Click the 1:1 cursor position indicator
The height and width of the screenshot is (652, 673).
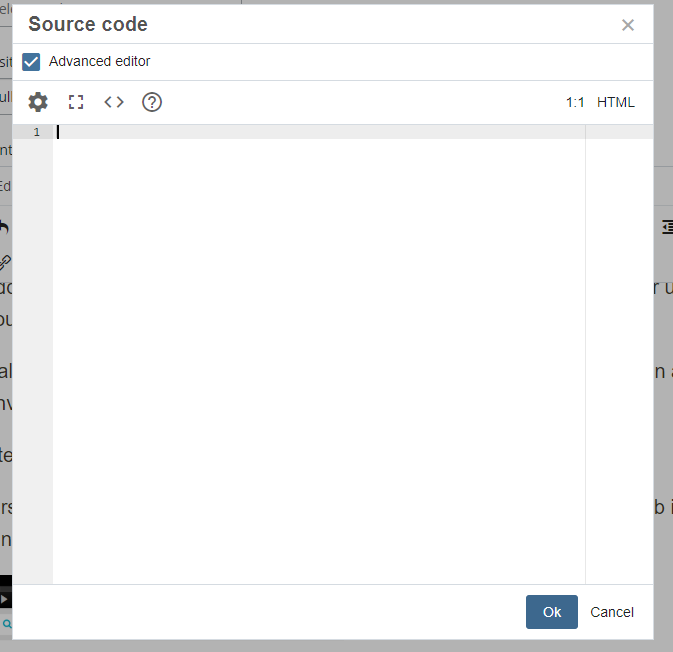pyautogui.click(x=575, y=102)
